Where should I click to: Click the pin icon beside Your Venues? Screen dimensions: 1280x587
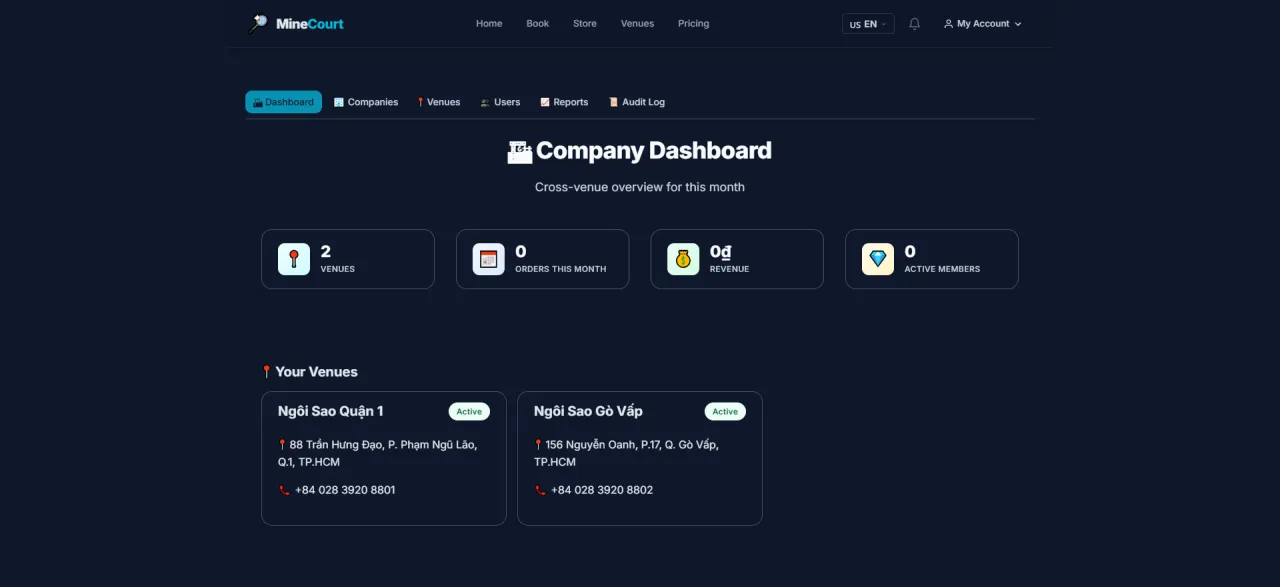pos(266,372)
